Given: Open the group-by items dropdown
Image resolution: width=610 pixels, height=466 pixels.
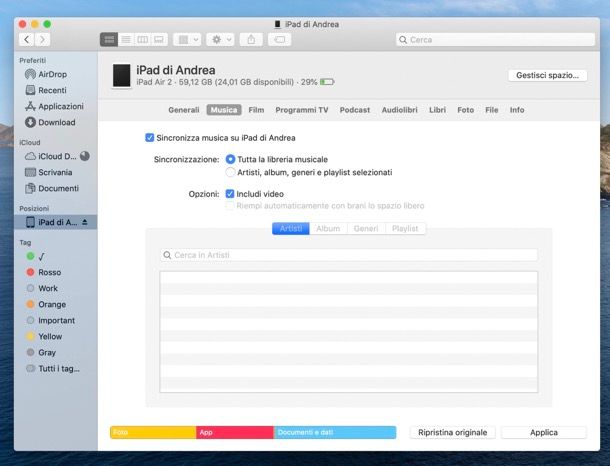Looking at the screenshot, I should (x=187, y=39).
